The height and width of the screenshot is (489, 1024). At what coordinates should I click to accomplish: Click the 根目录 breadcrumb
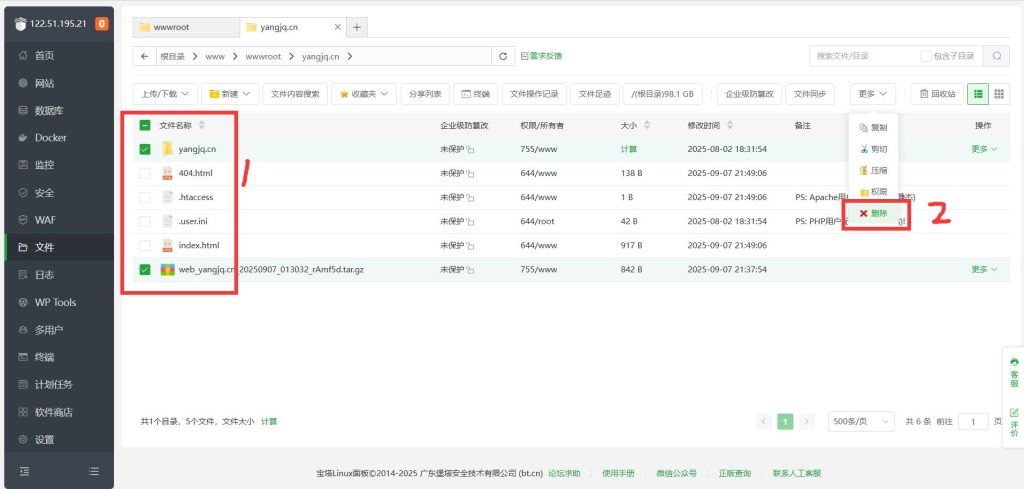coord(173,57)
